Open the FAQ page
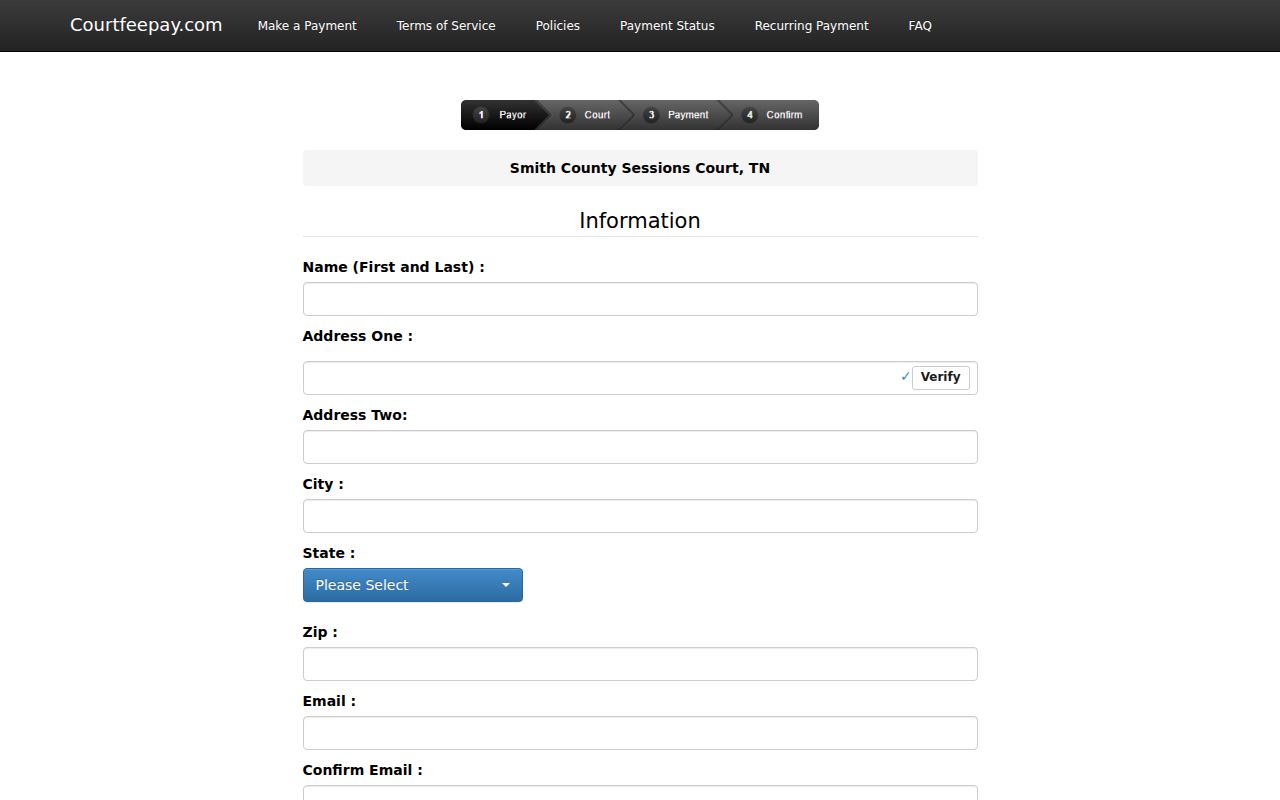Image resolution: width=1280 pixels, height=800 pixels. [x=920, y=26]
